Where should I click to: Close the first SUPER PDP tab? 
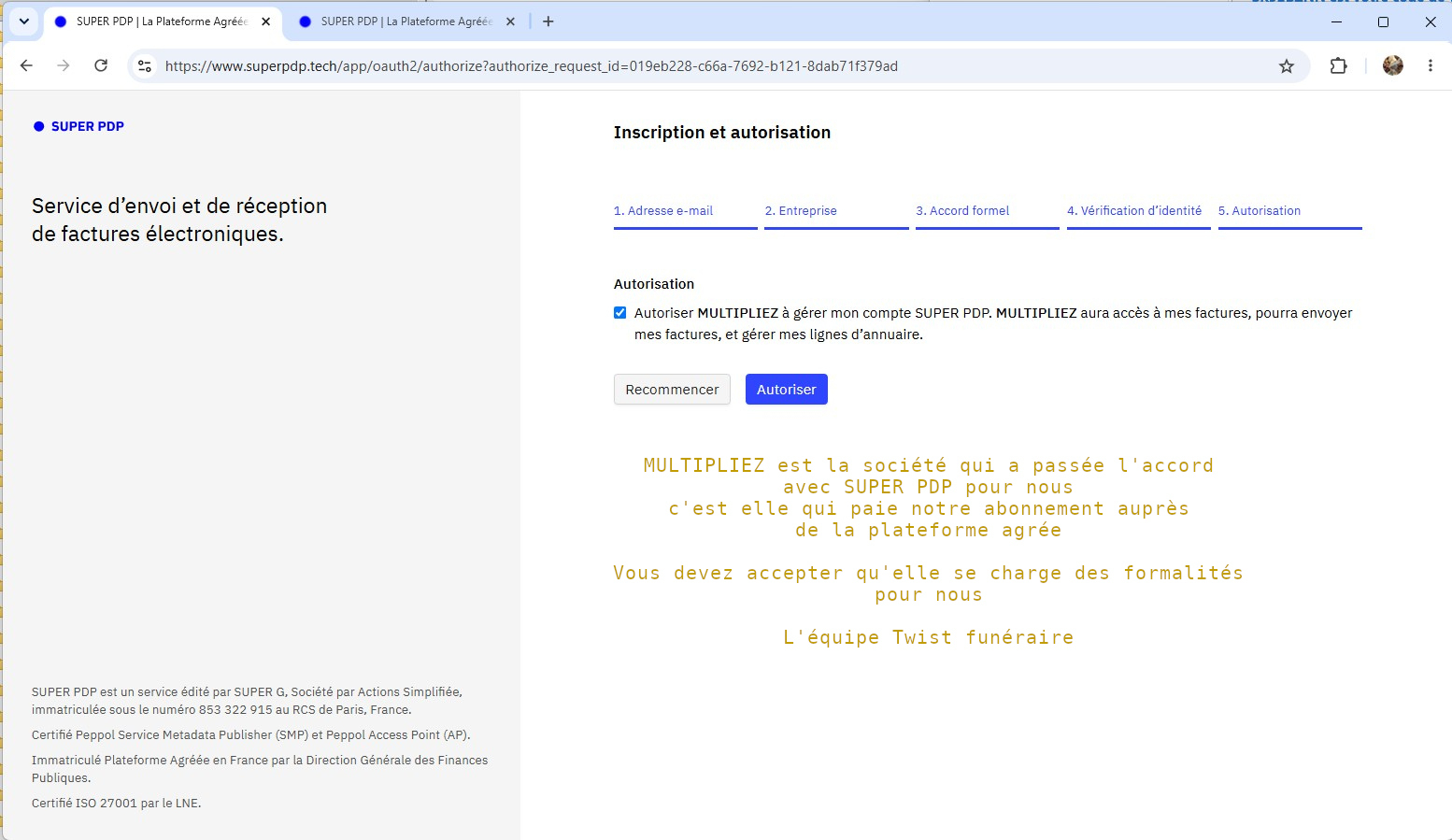point(266,21)
